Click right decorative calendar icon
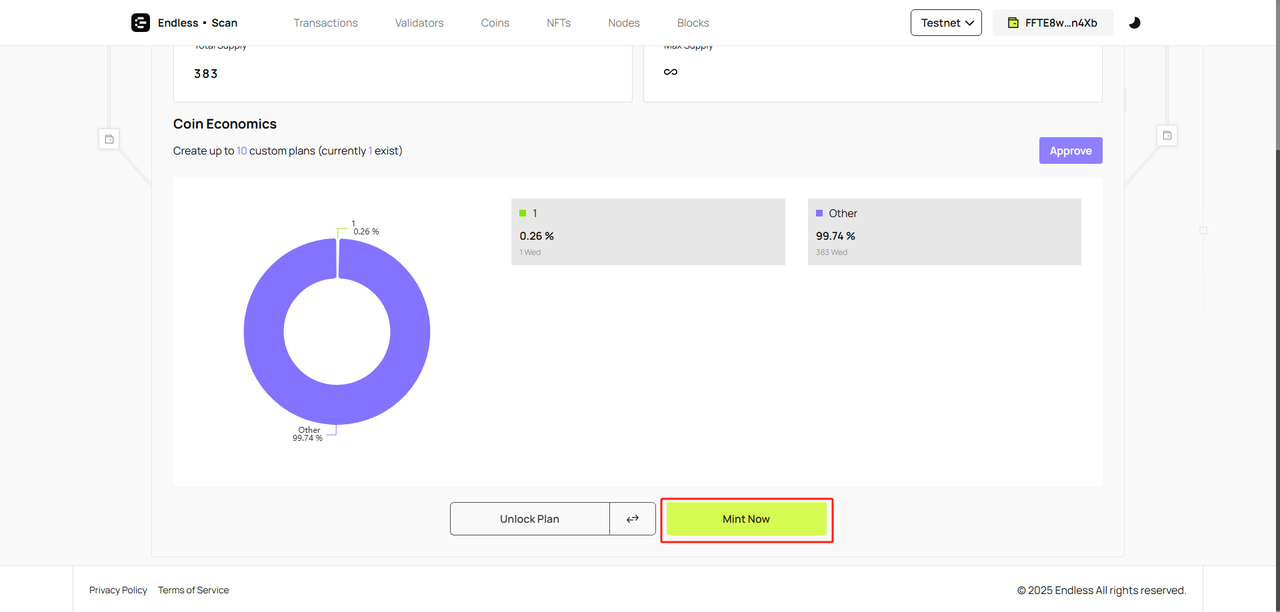 pos(1167,135)
